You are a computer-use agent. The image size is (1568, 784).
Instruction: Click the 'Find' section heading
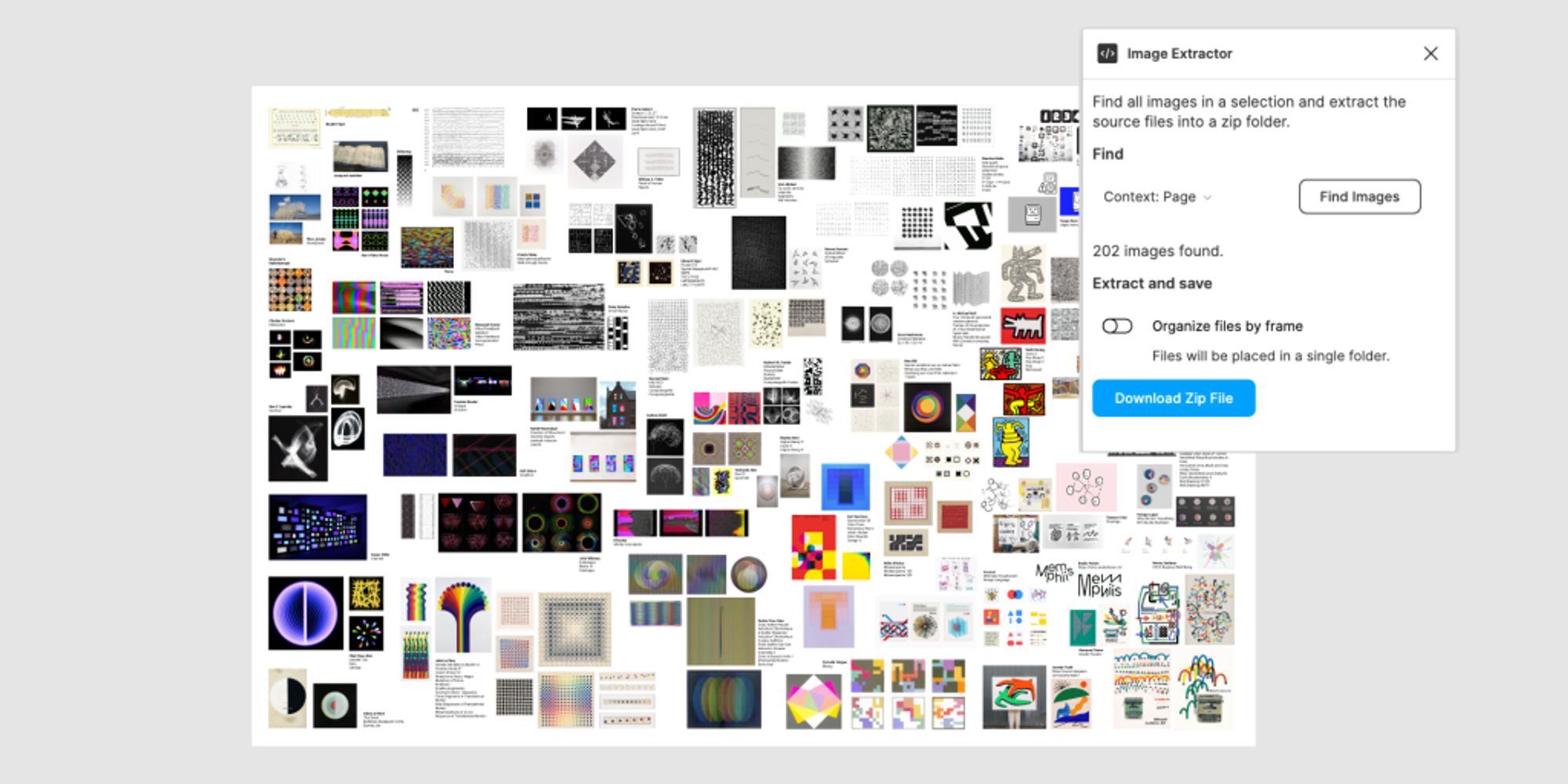1108,154
